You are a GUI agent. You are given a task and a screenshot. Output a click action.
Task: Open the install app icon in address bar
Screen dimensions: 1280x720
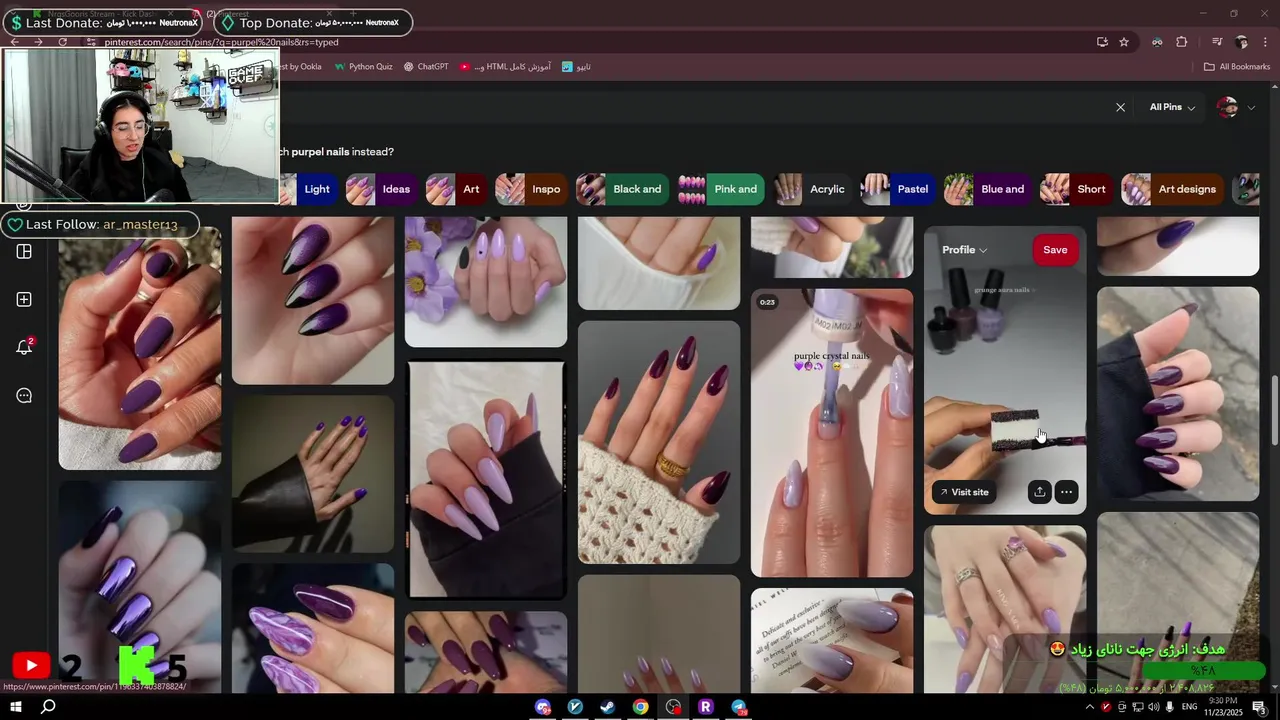(x=1102, y=42)
